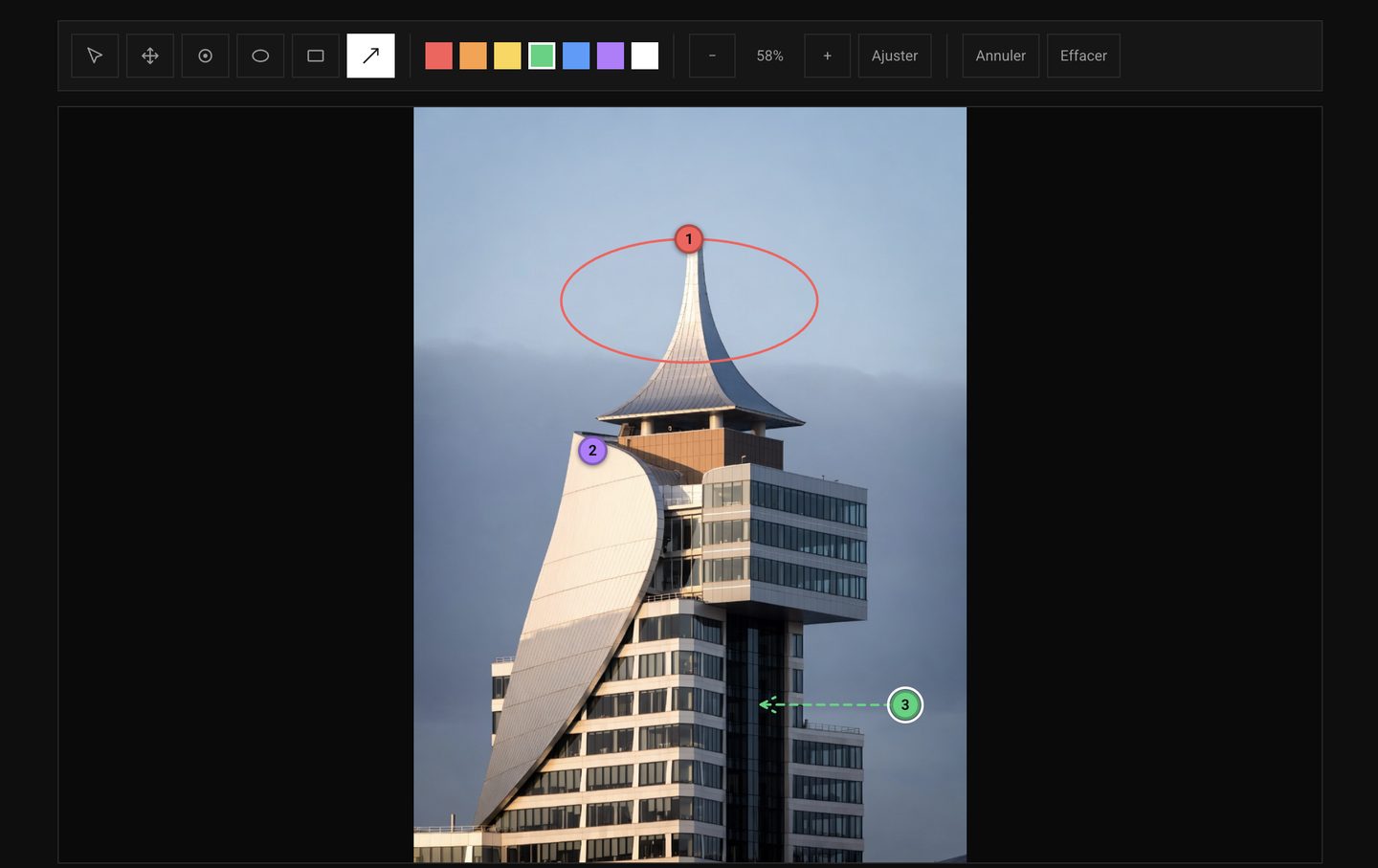Choose the orange color swatch

(x=473, y=56)
